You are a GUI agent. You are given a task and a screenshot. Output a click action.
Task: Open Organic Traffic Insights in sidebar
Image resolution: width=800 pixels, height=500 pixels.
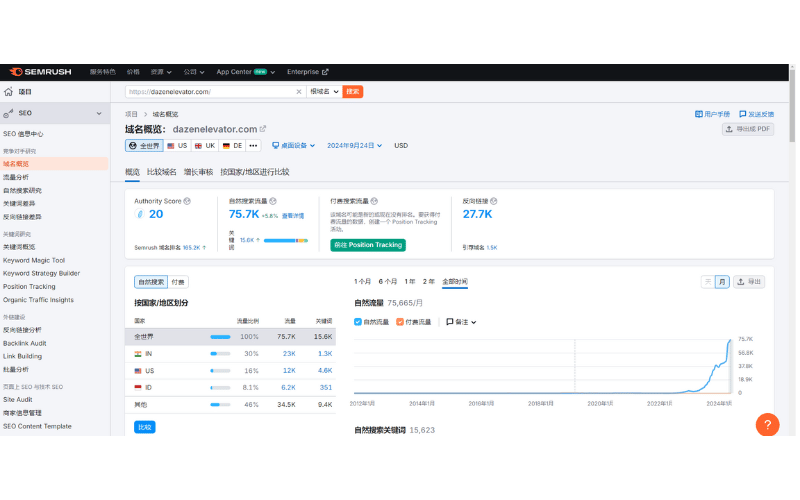point(38,300)
